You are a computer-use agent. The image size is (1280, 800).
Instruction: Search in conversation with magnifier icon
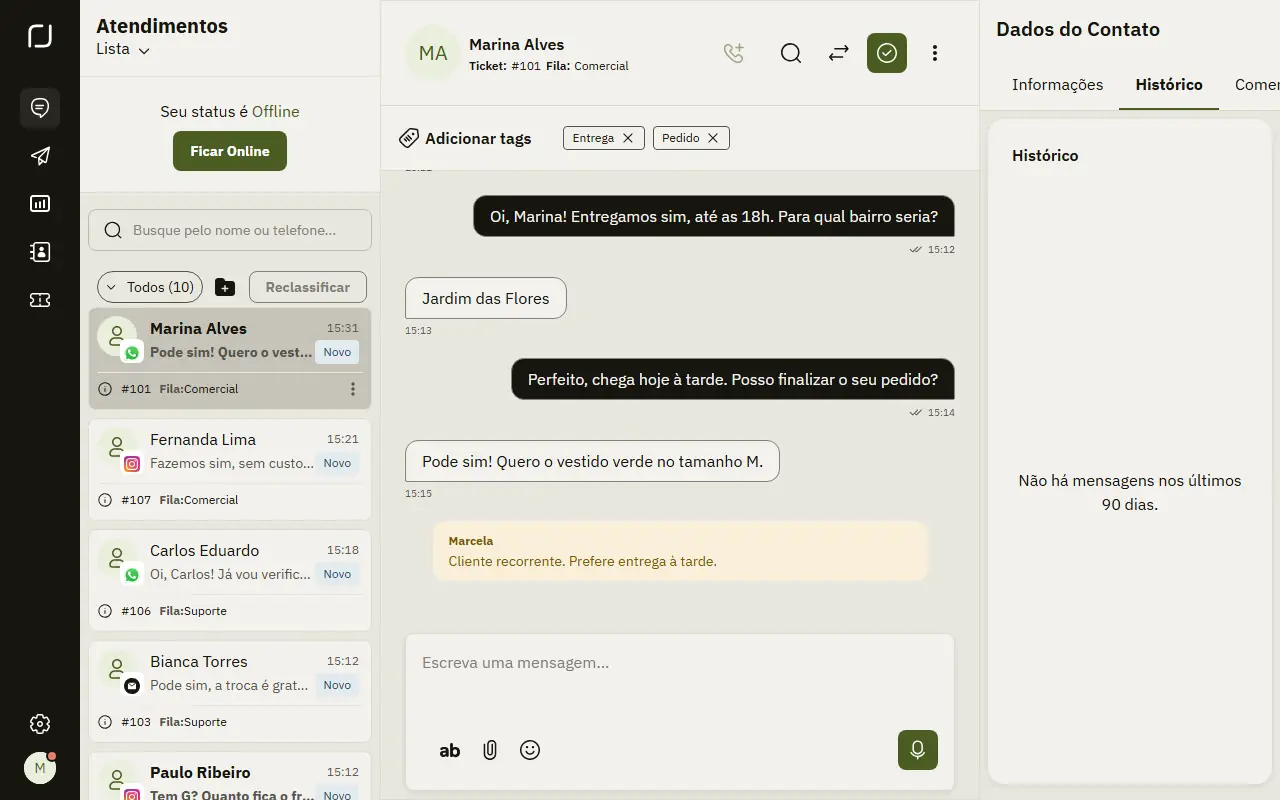pos(791,53)
